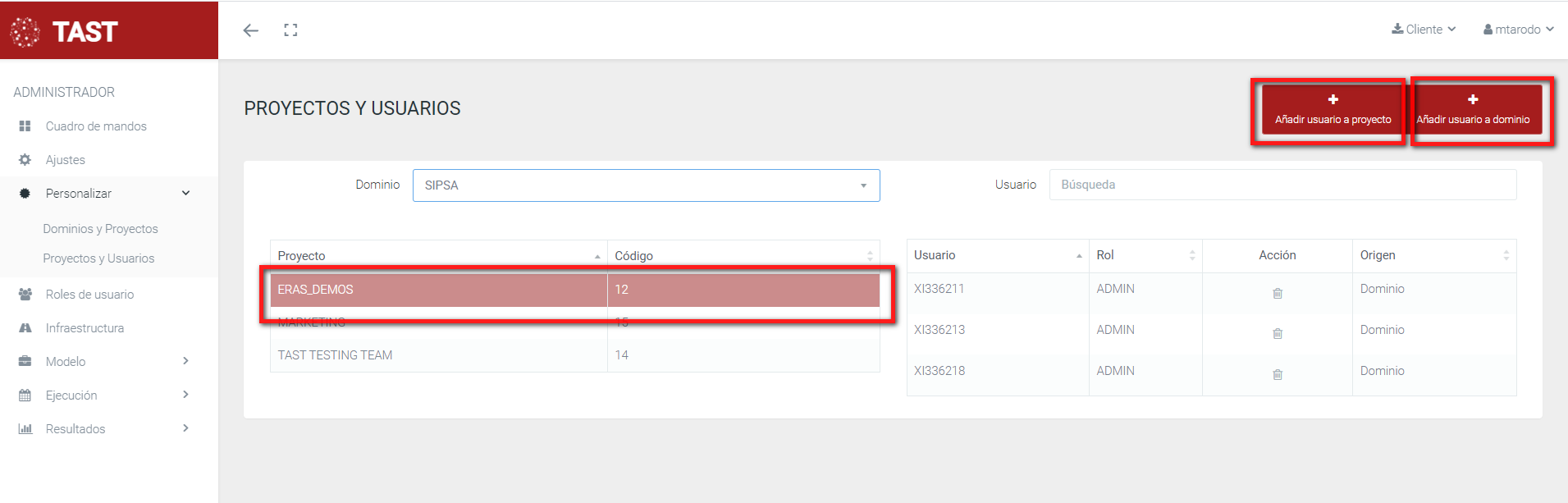The height and width of the screenshot is (503, 1568).
Task: Open Ajustes settings
Action: [x=65, y=160]
